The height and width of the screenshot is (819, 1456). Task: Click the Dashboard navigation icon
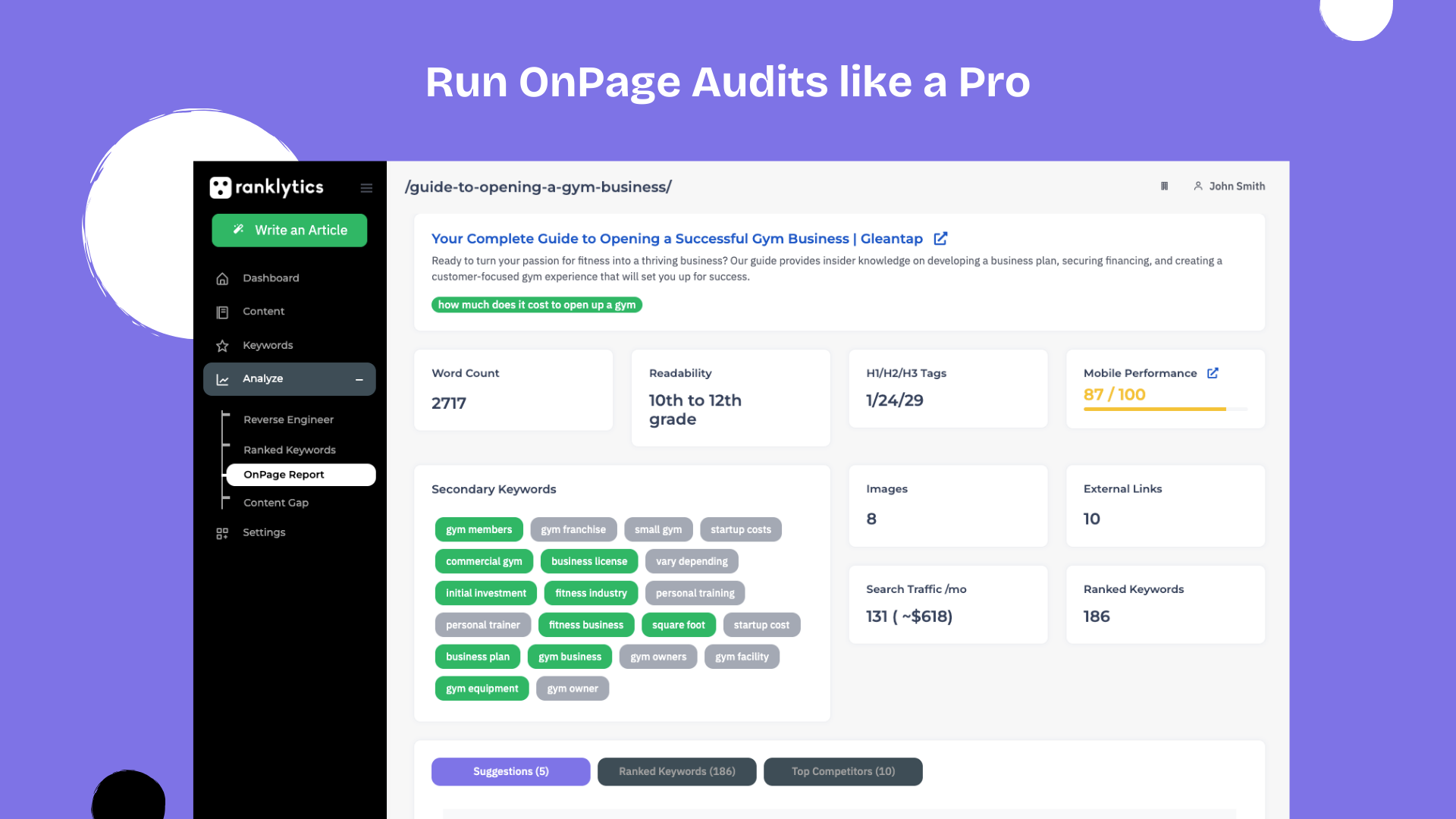[x=224, y=278]
